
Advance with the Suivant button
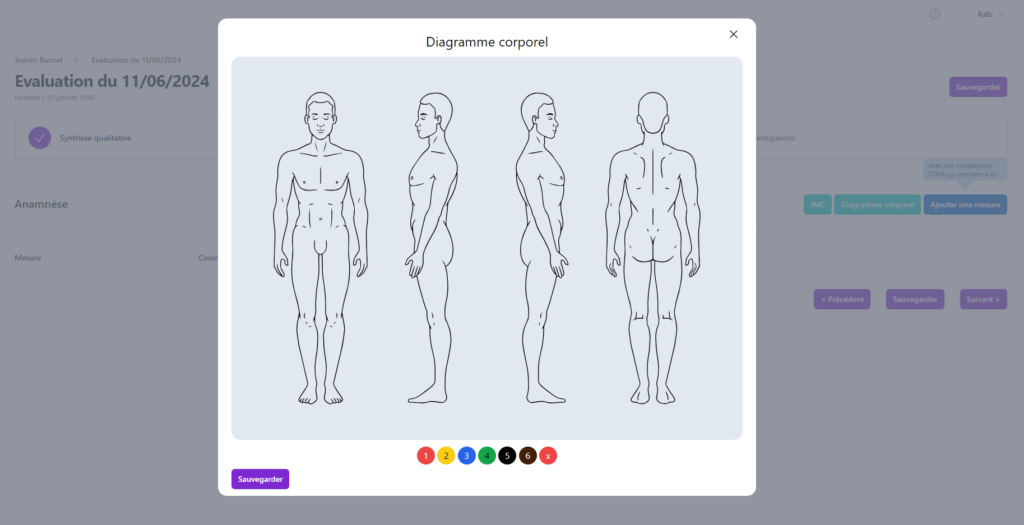[x=983, y=299]
